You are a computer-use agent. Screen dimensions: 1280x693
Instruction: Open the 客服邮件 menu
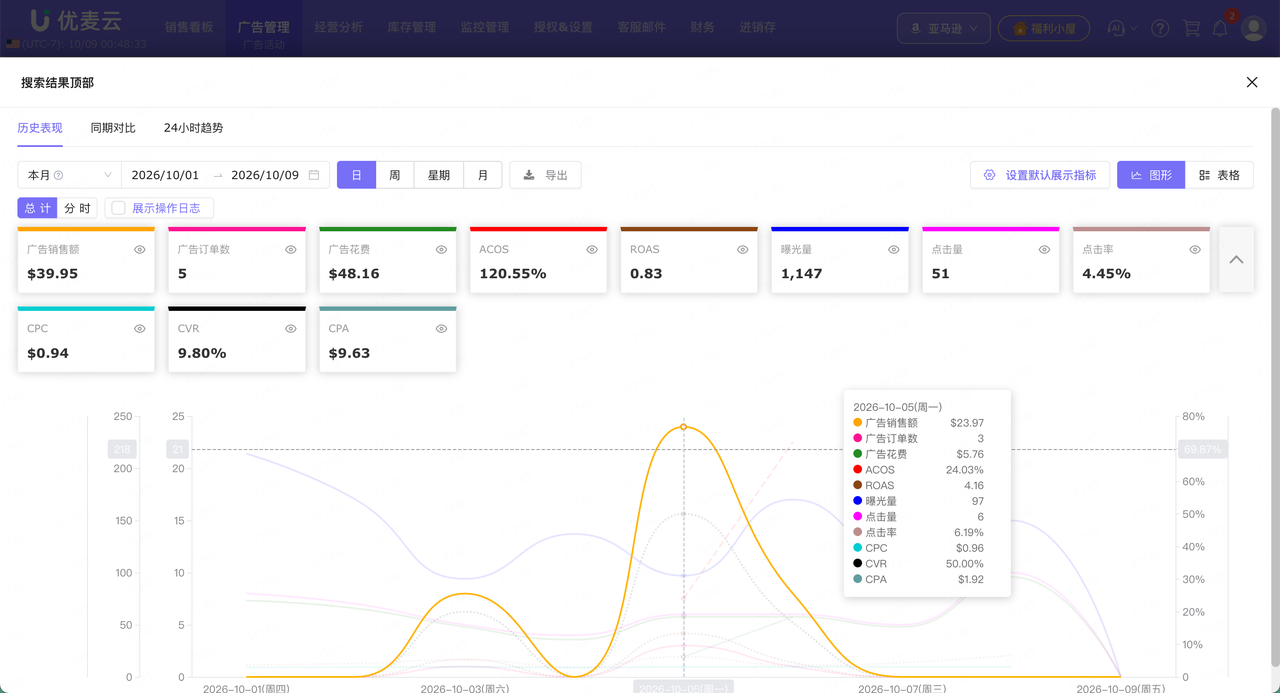tap(642, 28)
